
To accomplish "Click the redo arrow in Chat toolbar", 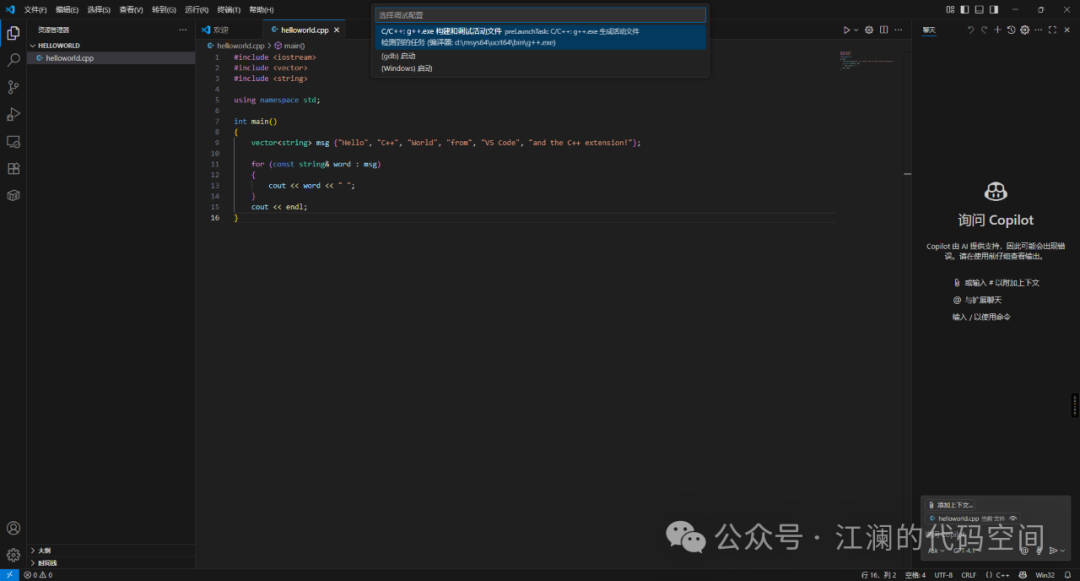I will pyautogui.click(x=984, y=30).
